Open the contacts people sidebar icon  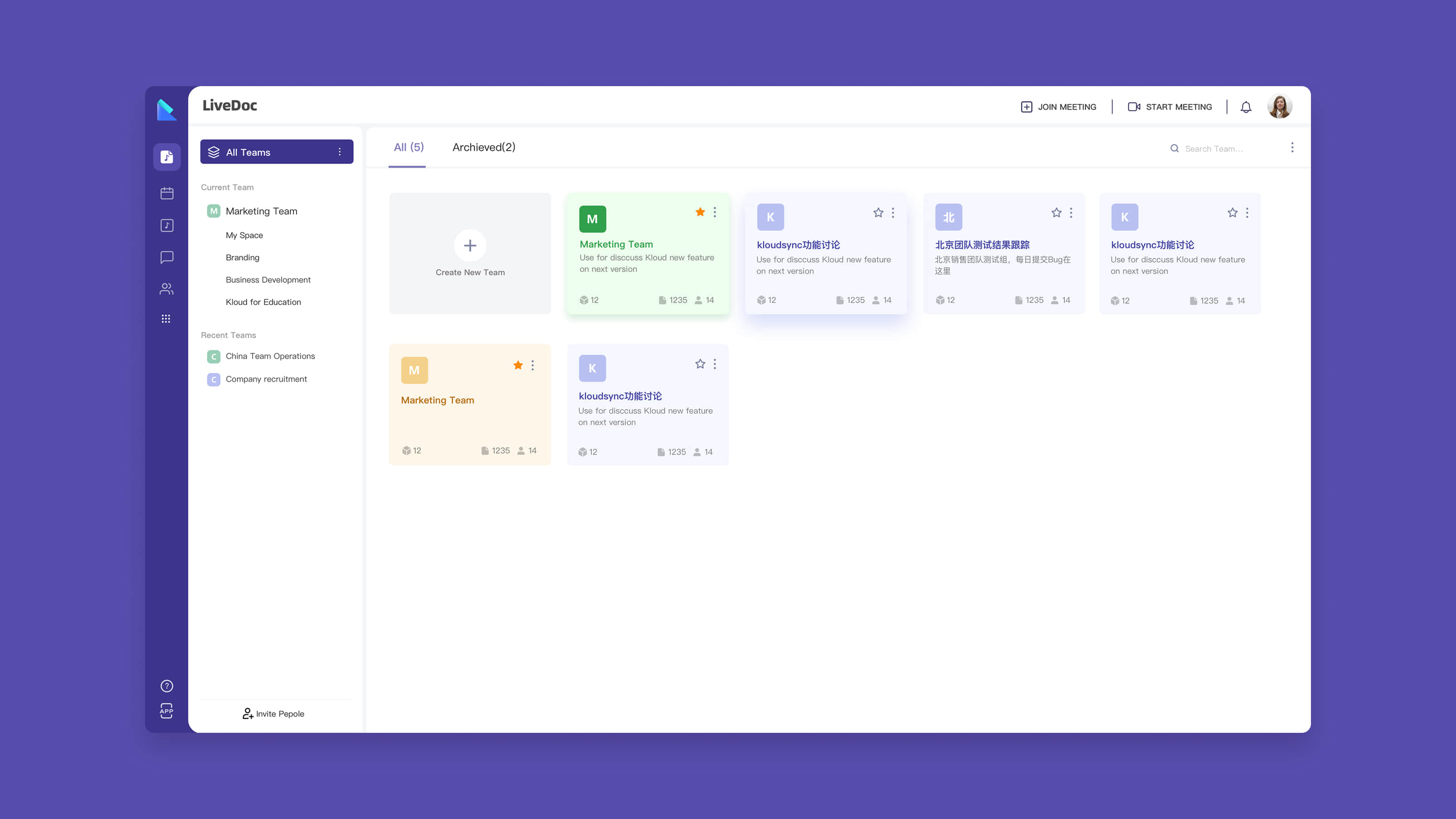coord(167,289)
